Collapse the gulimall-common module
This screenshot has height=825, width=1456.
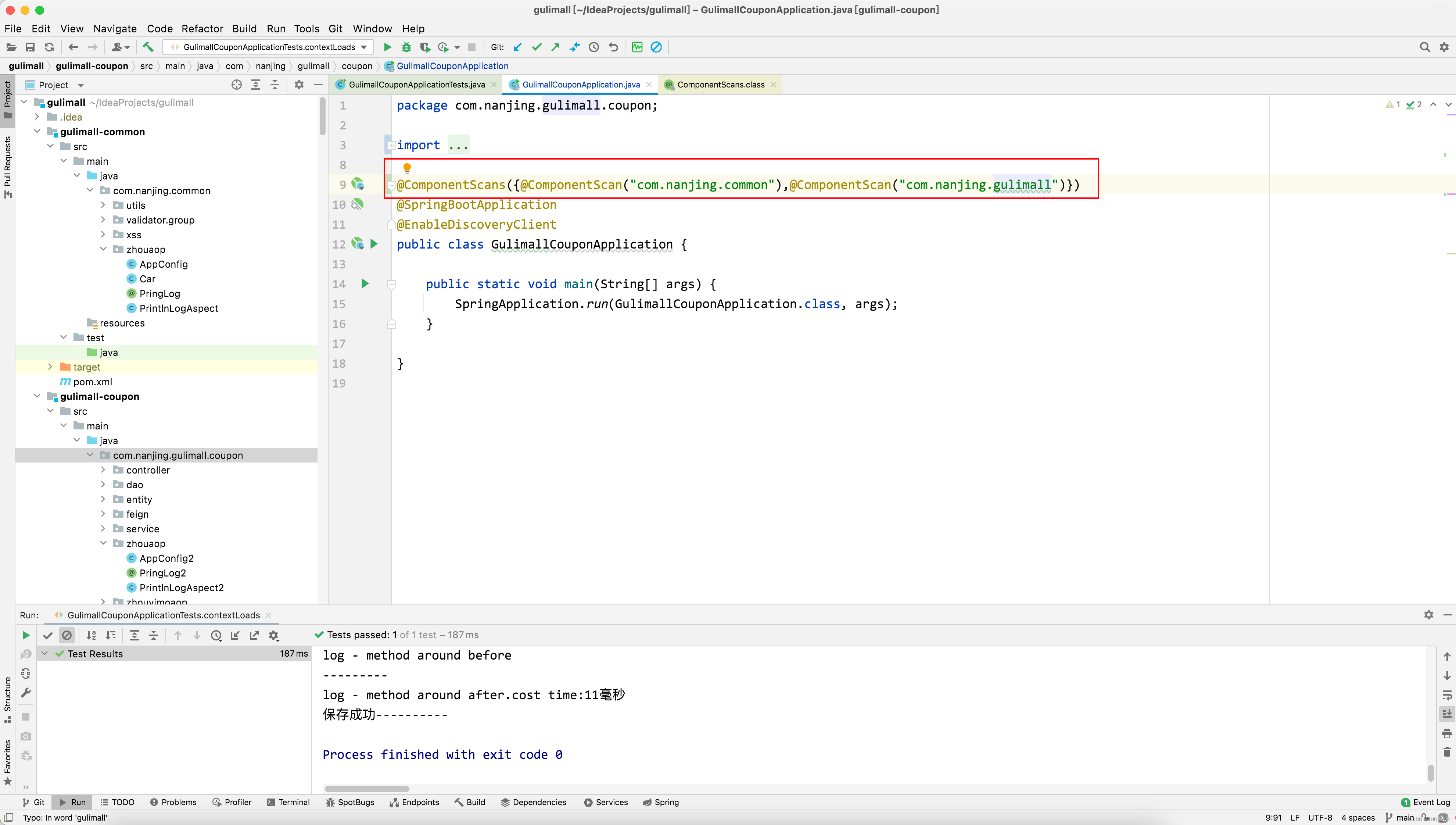tap(37, 132)
